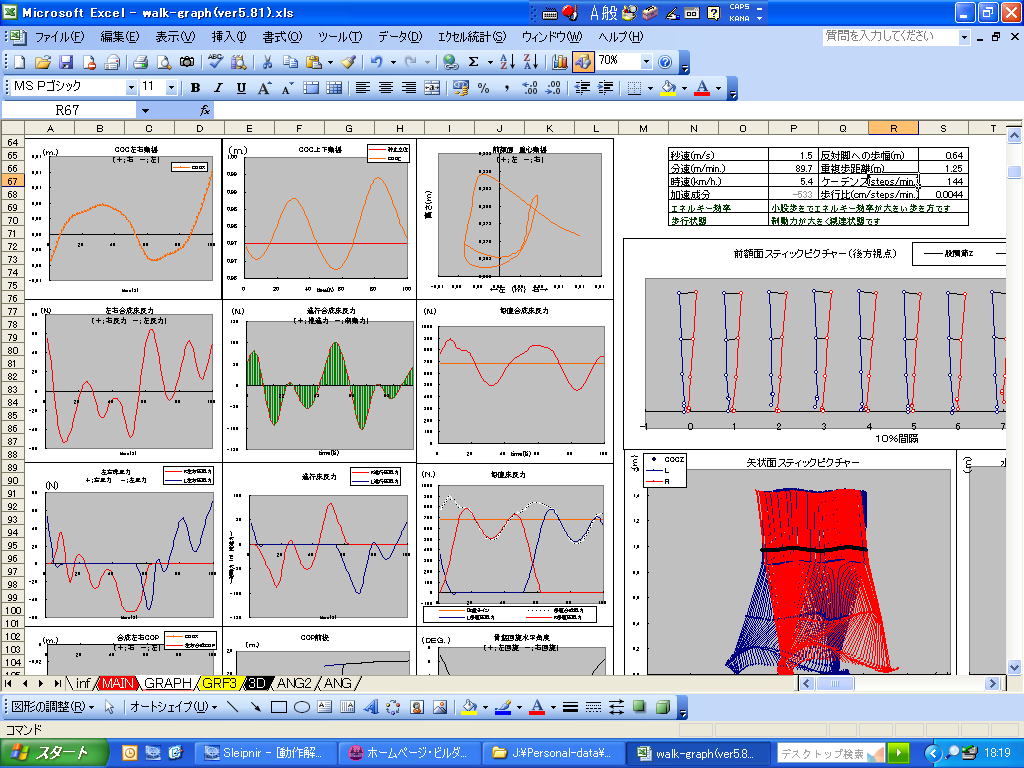This screenshot has height=768, width=1024.
Task: Open the 編集(E) menu
Action: 119,37
